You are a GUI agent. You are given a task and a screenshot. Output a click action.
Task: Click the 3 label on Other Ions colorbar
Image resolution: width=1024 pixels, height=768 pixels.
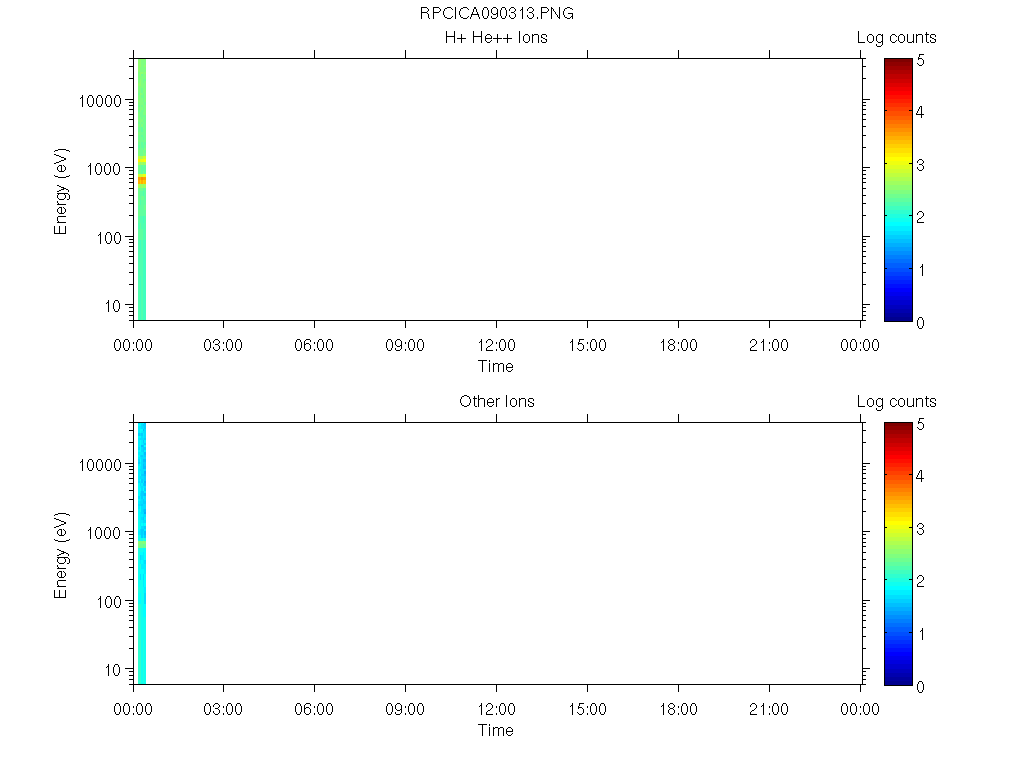tap(920, 529)
